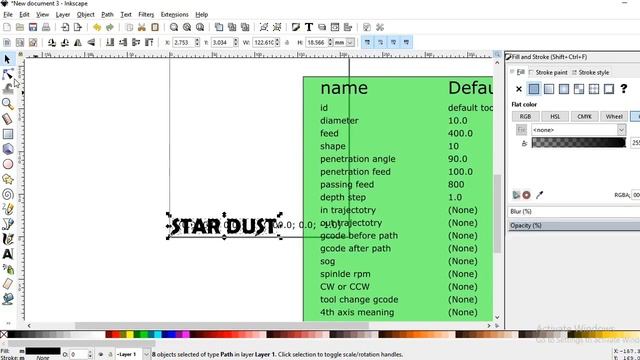Increment the Height value stepper
This screenshot has height=360, width=640.
(330, 40)
